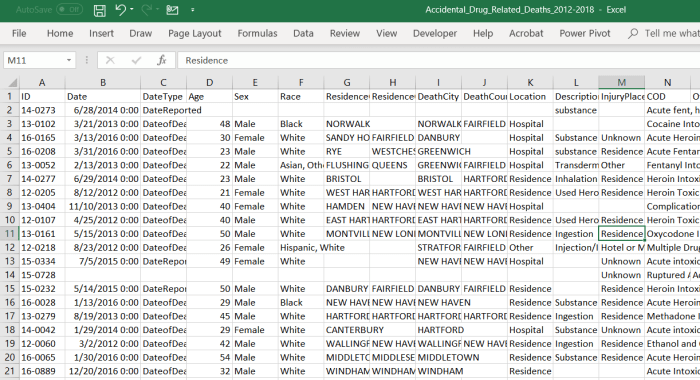Click cell A1 containing ID
Screen dimensions: 700x380
(42, 96)
